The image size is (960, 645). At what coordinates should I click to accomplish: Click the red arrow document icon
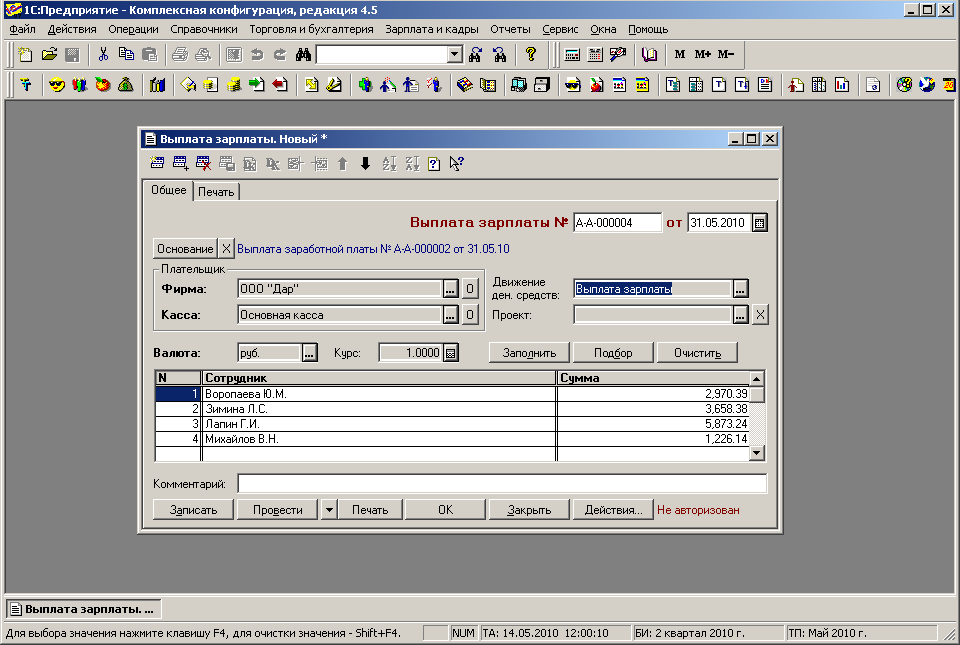click(x=280, y=84)
